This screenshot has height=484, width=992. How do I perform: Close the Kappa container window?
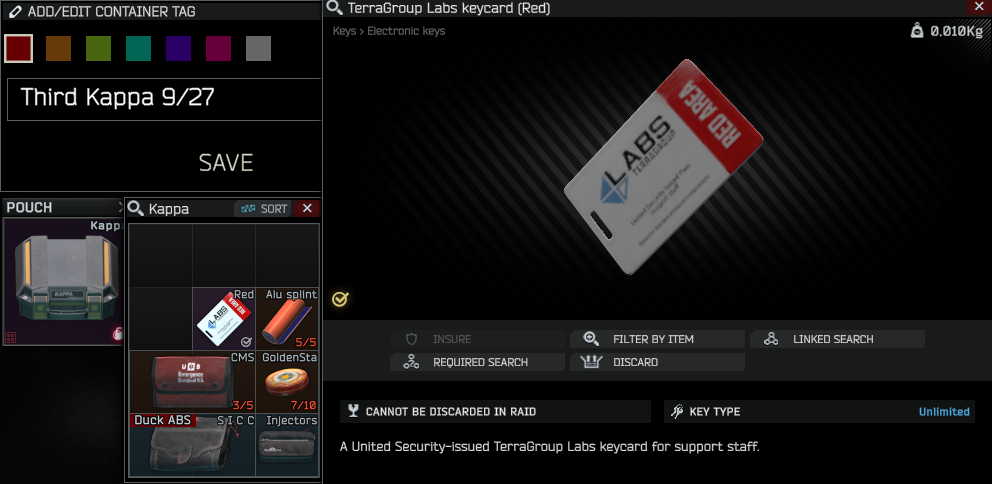pos(307,209)
